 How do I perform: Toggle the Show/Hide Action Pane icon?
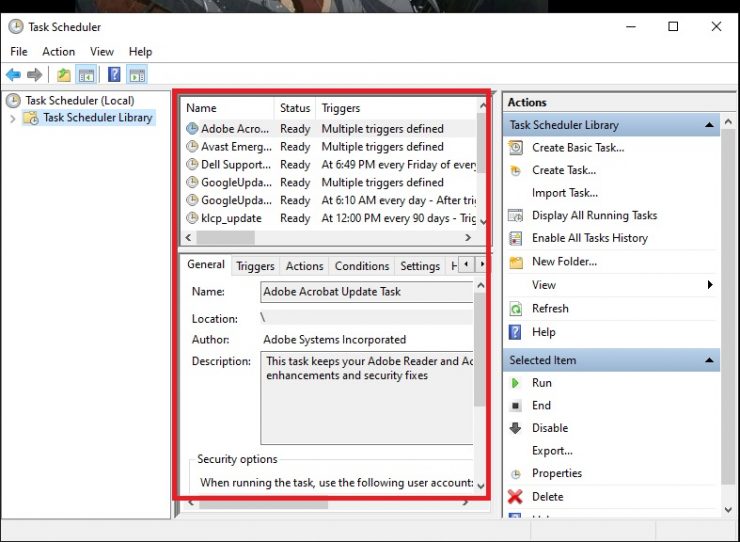pos(137,75)
